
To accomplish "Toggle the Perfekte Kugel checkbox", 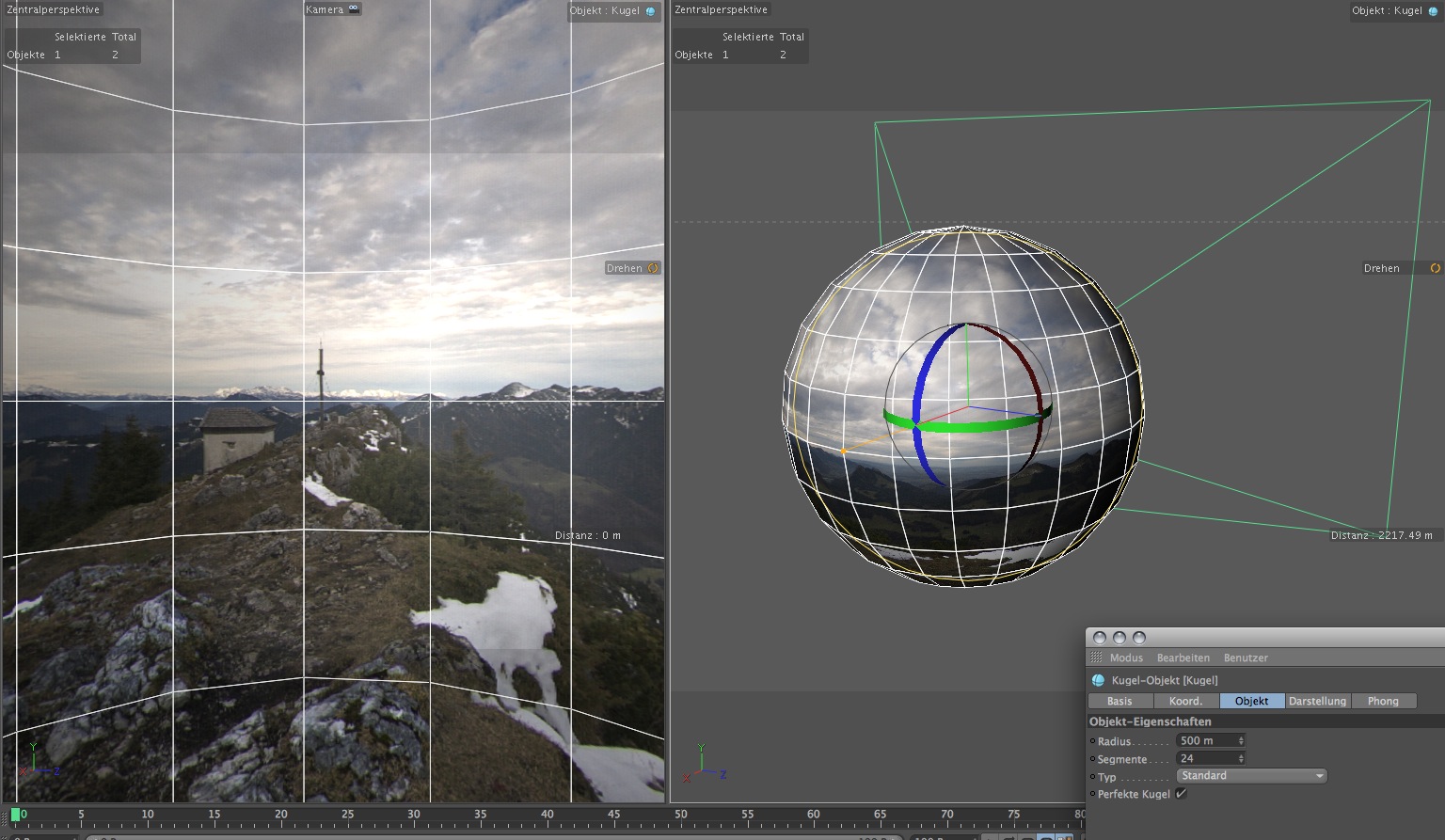I will (x=1182, y=794).
